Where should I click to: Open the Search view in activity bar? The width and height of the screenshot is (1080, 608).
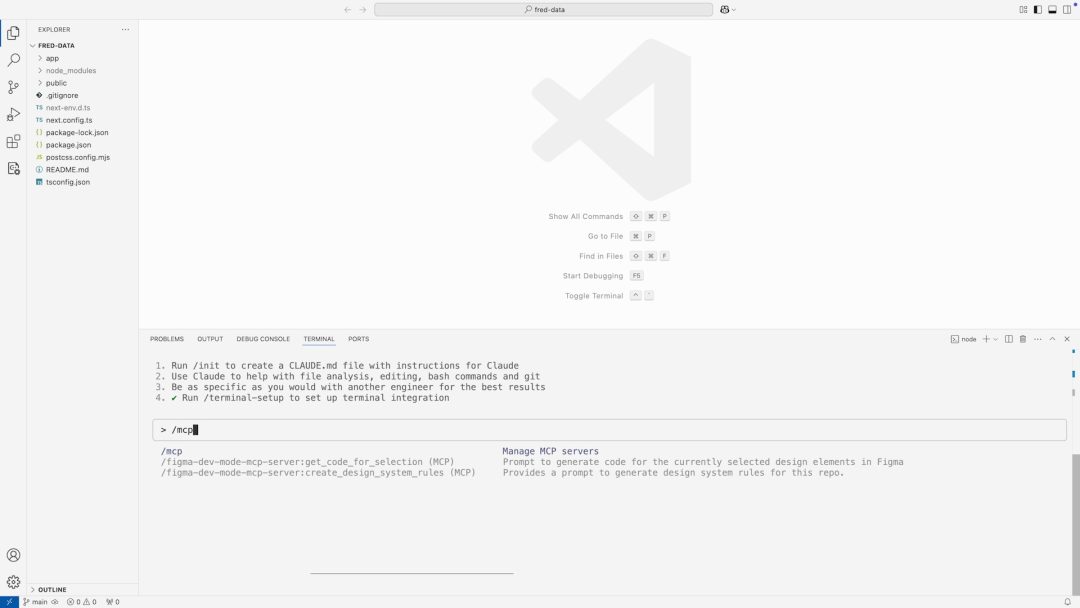(13, 60)
